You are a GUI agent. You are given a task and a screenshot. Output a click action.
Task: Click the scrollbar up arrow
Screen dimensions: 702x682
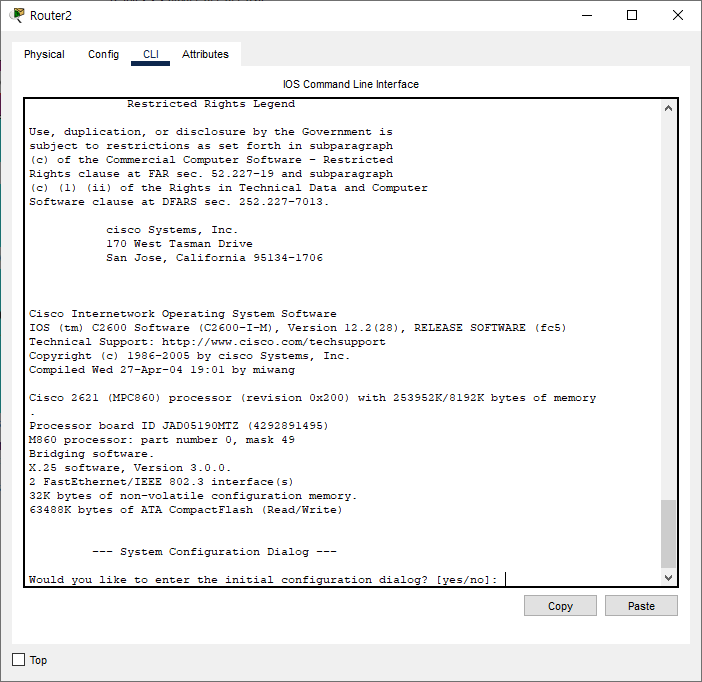point(668,108)
